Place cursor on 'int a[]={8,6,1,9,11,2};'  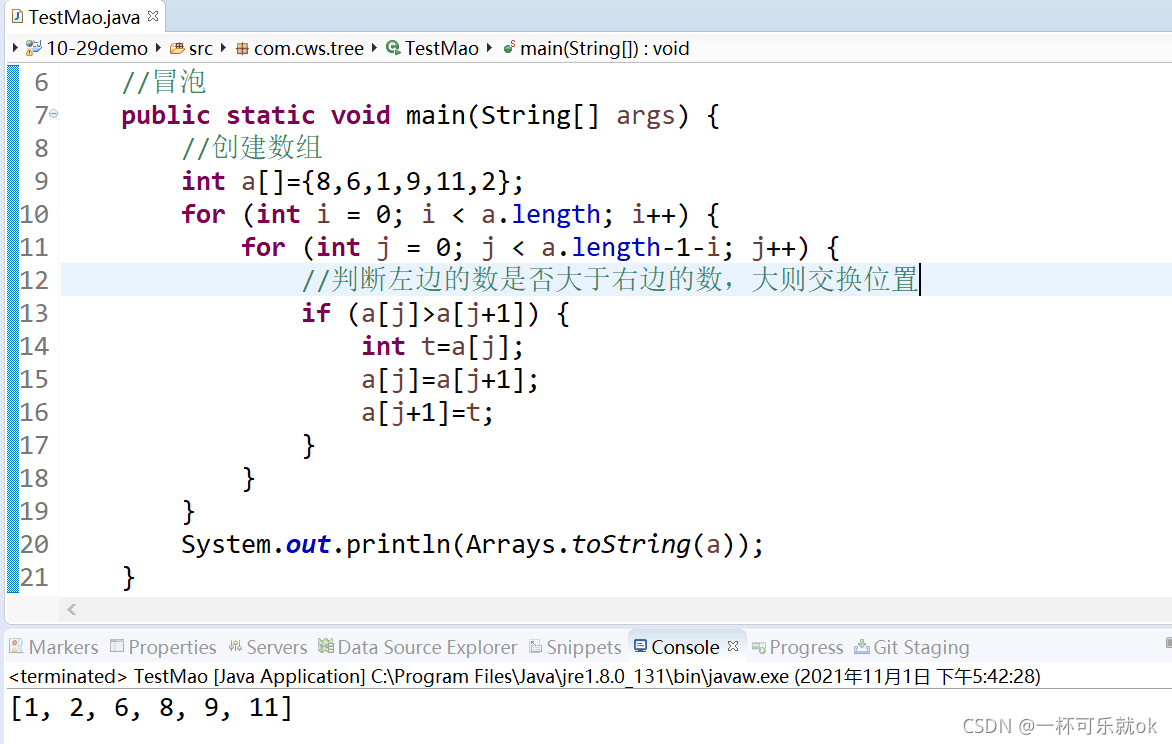(x=352, y=182)
